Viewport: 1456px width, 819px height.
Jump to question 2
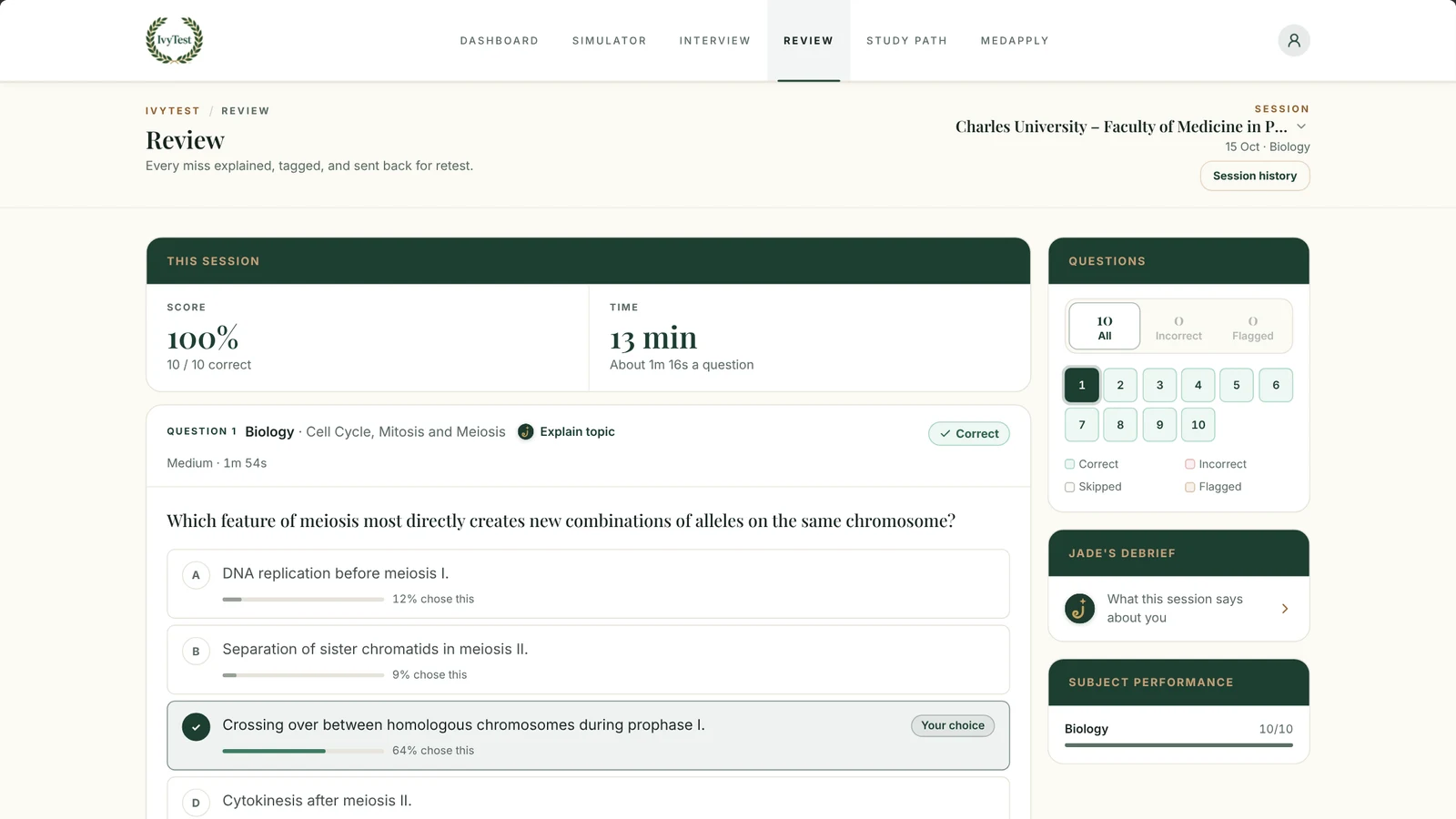click(x=1120, y=385)
